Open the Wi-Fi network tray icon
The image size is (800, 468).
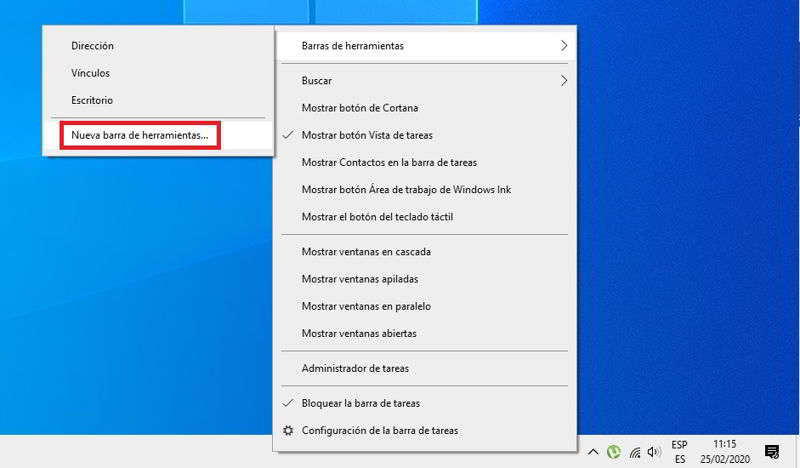click(635, 452)
